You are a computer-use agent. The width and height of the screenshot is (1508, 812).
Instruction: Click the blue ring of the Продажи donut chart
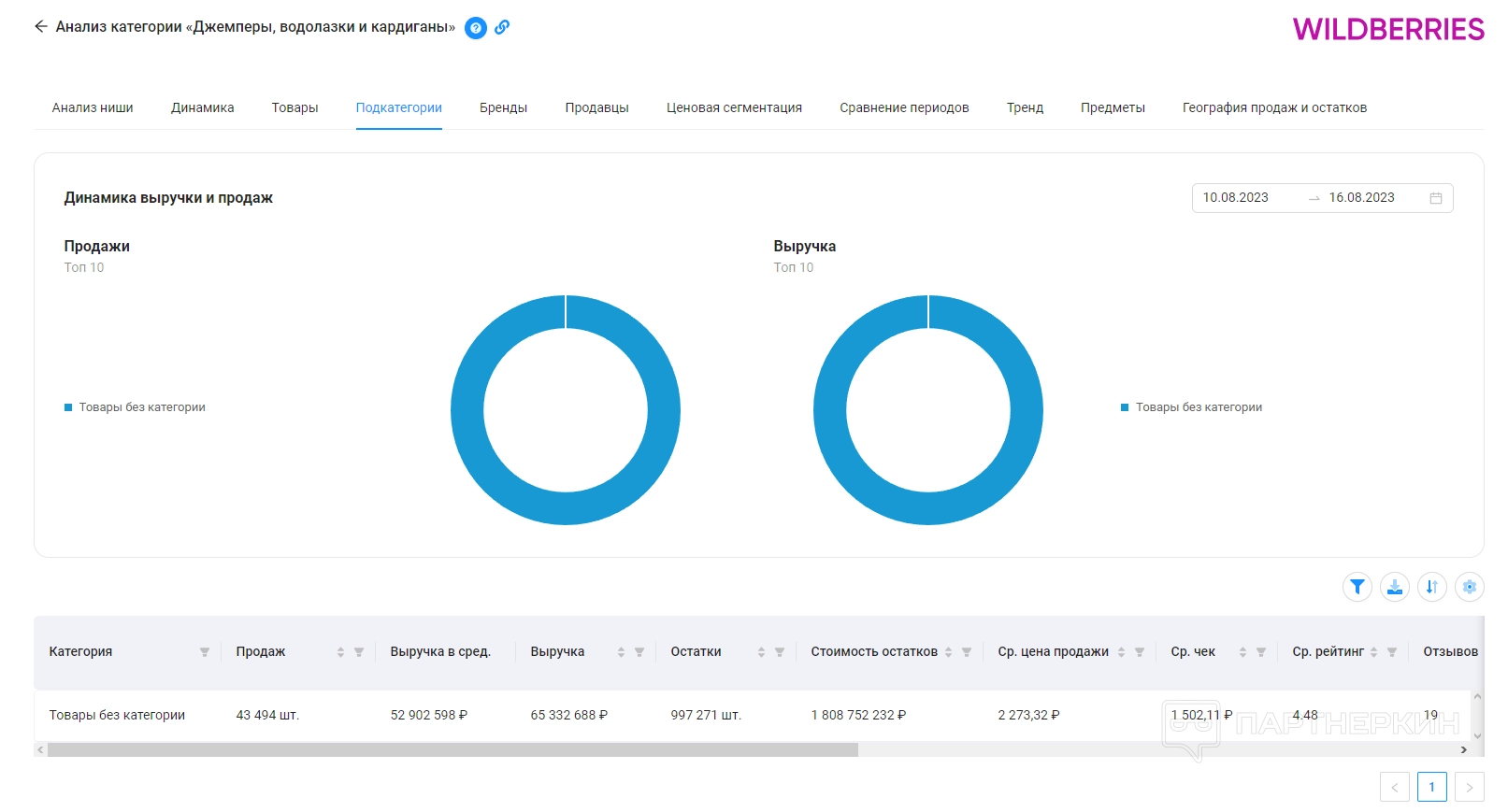pyautogui.click(x=467, y=411)
